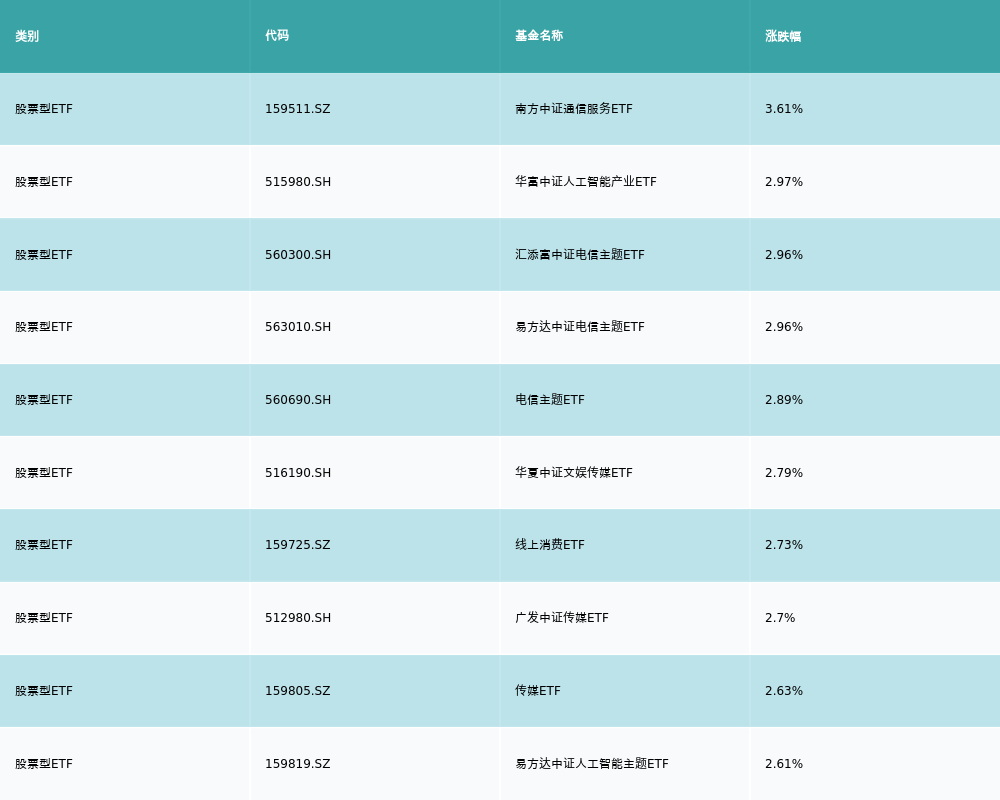The height and width of the screenshot is (800, 1000).
Task: Click fund name 华富中证人工智能产业ETF
Action: pyautogui.click(x=585, y=182)
